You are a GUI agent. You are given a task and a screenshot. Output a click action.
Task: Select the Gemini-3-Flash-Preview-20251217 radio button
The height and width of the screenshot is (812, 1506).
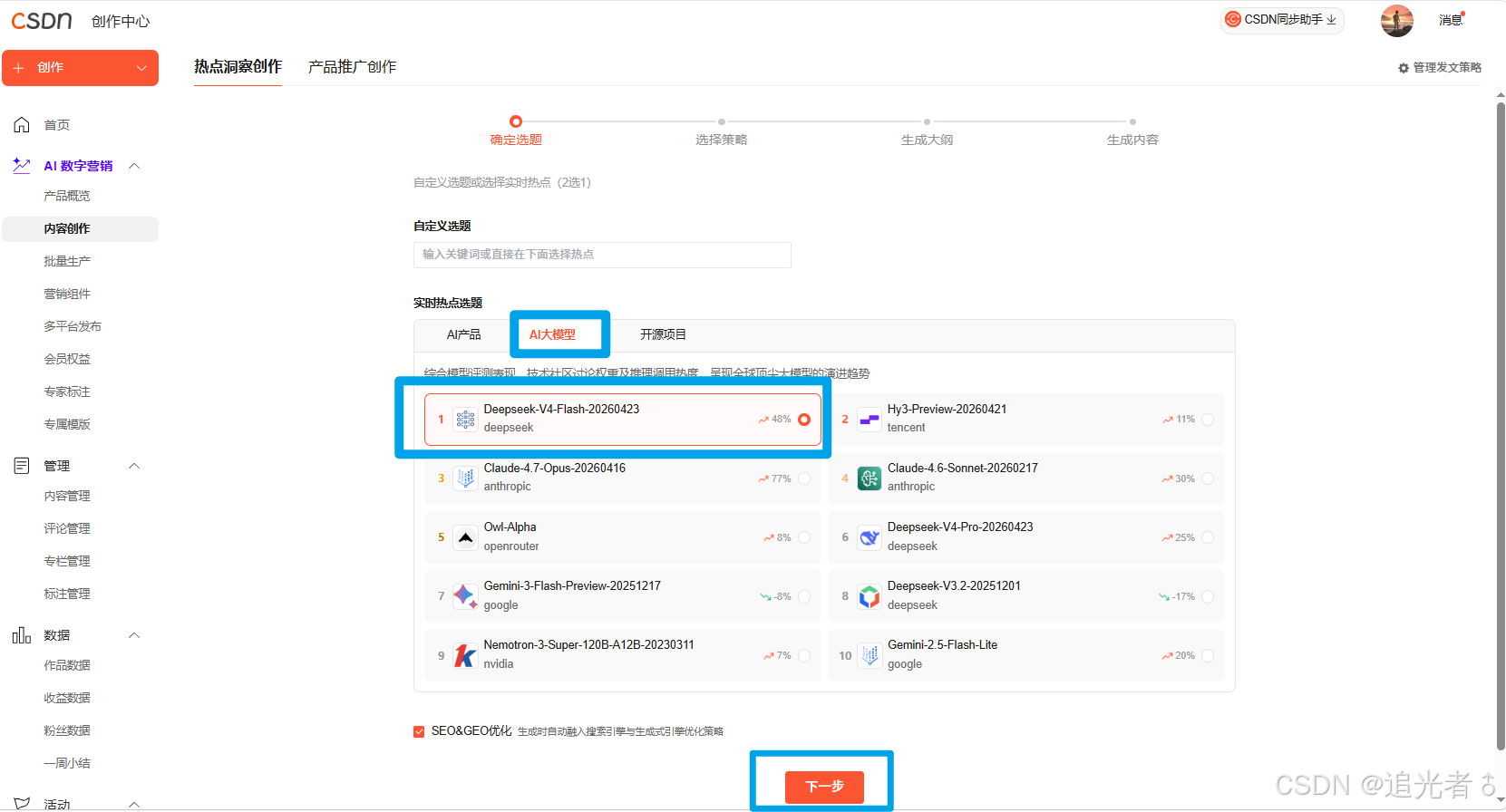point(804,596)
